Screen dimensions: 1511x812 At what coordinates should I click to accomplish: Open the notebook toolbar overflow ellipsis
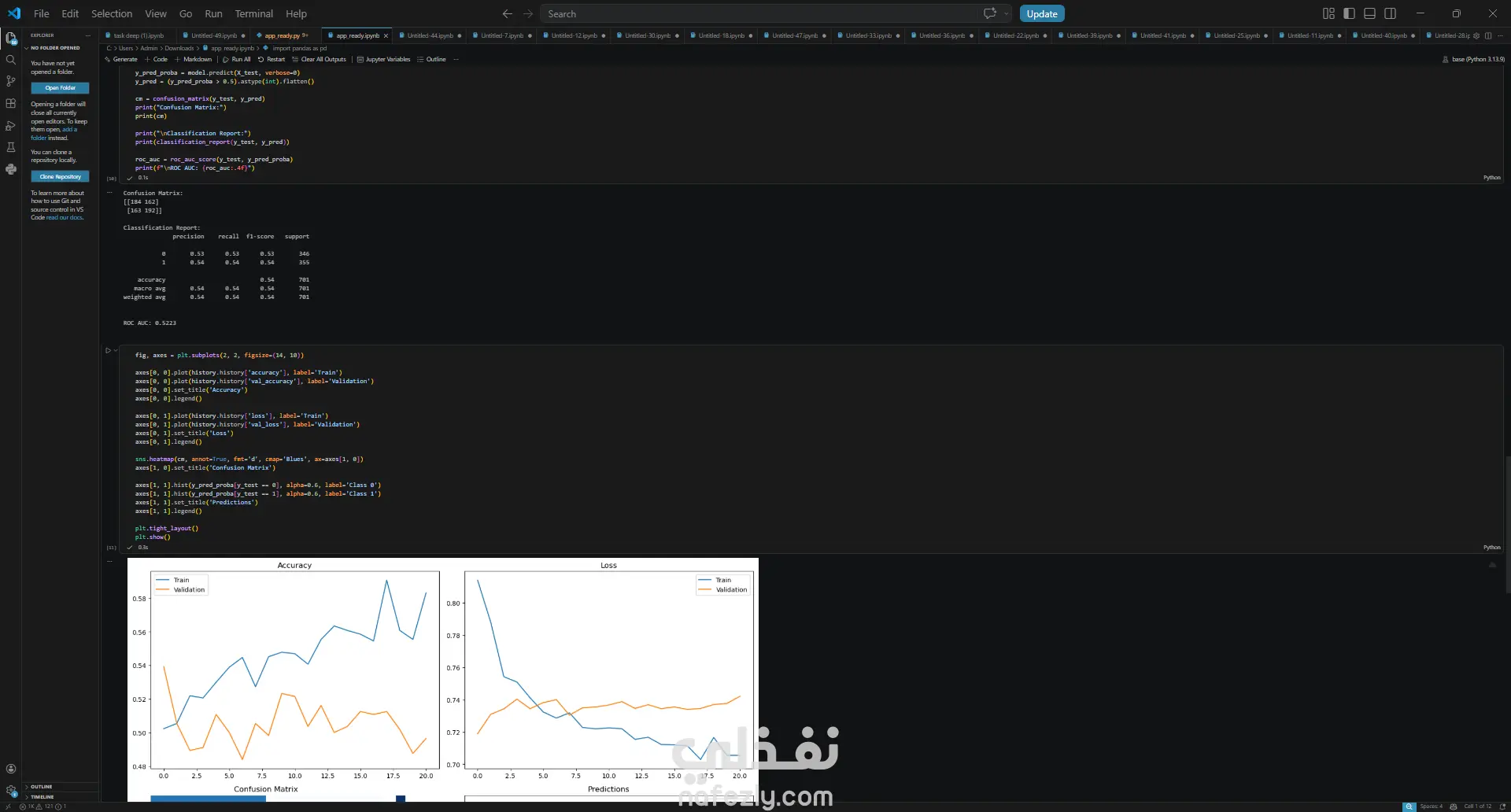tap(456, 59)
